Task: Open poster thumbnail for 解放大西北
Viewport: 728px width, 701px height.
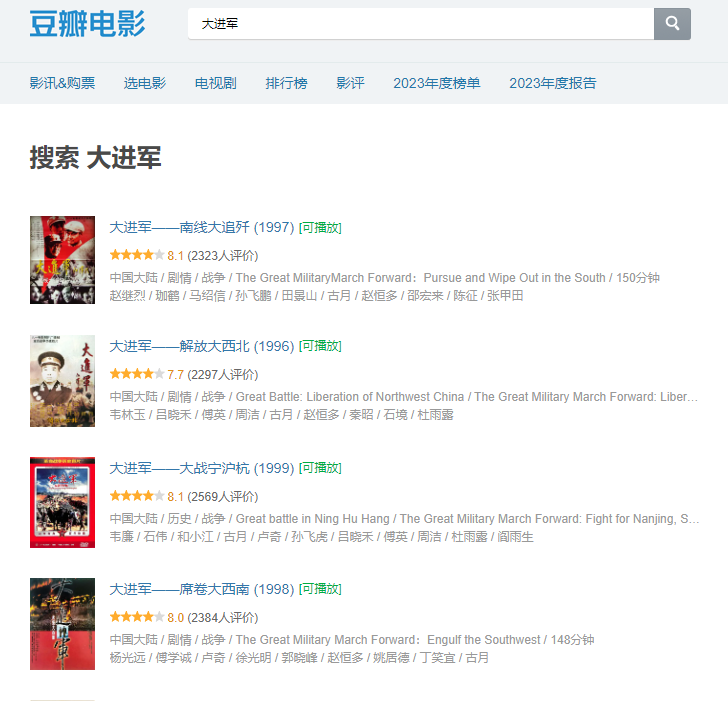Action: (62, 381)
